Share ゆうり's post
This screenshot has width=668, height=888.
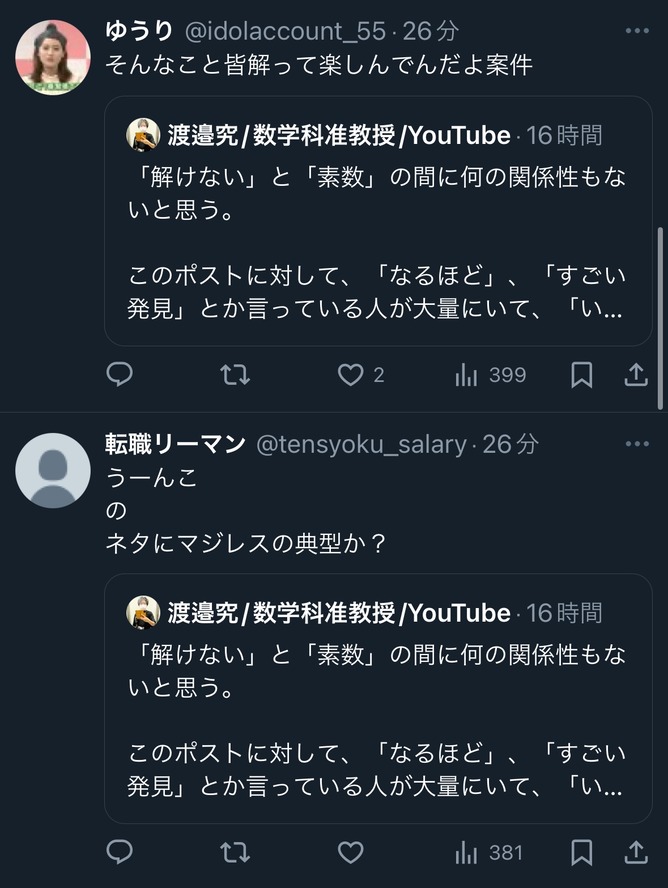[635, 375]
